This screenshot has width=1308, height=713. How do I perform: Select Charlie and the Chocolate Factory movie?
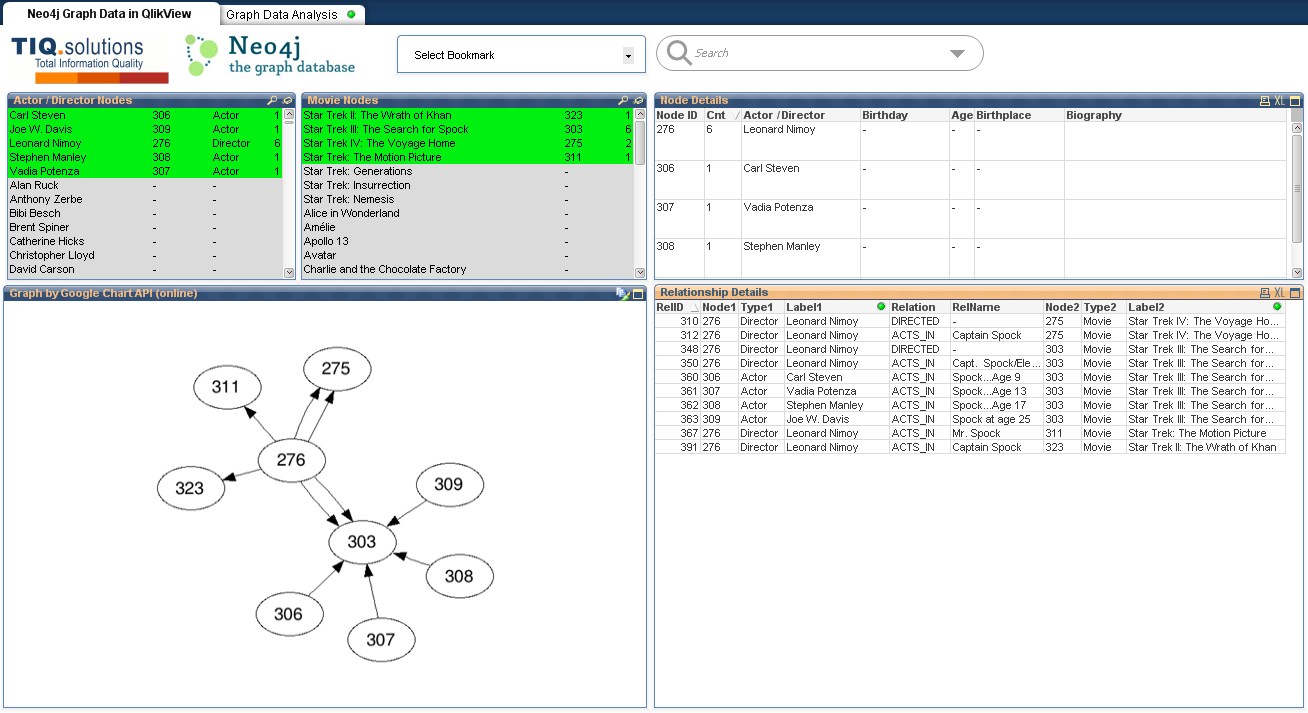coord(467,269)
